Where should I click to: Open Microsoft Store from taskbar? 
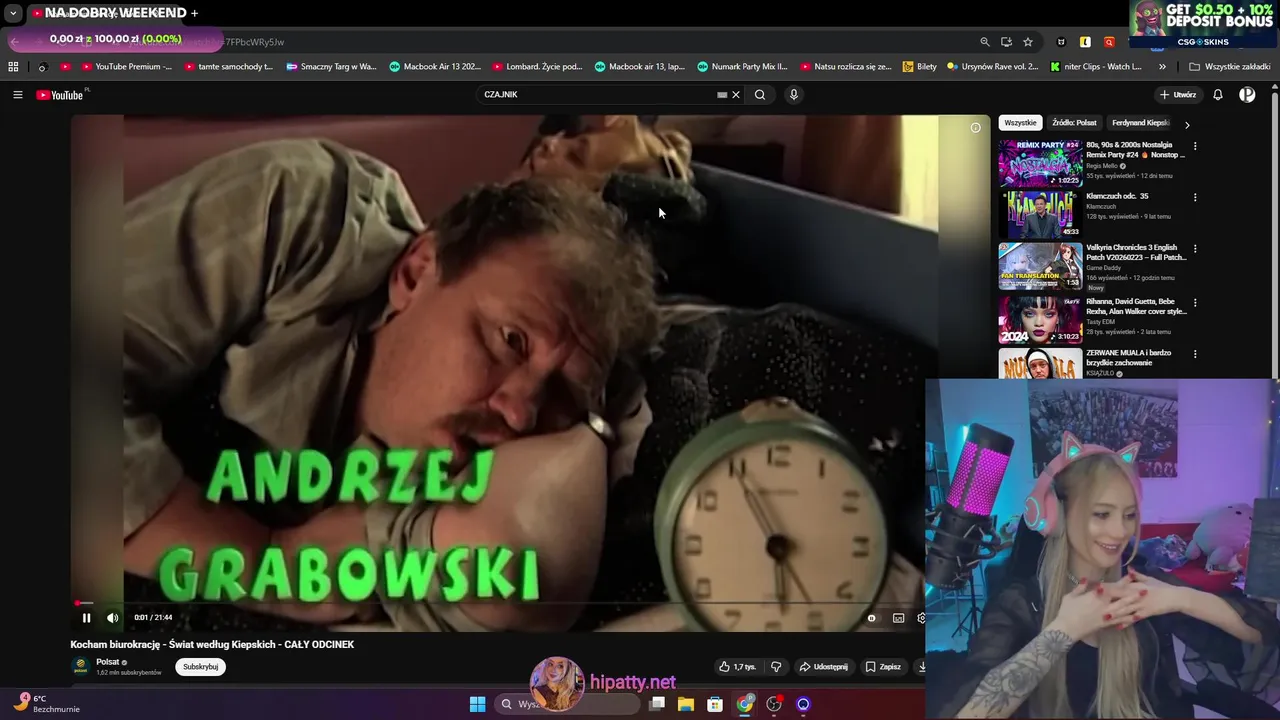(x=715, y=704)
